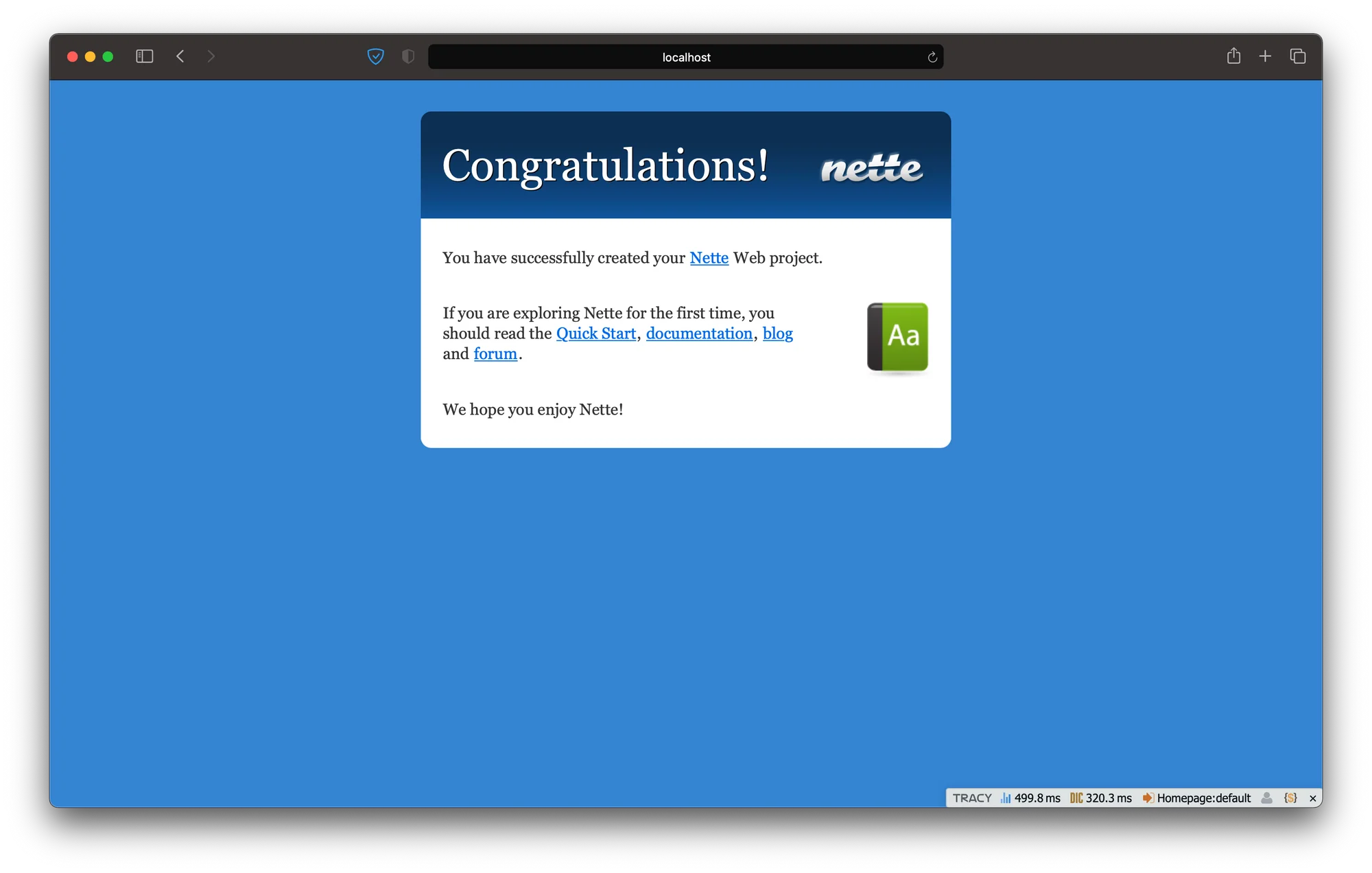
Task: Open the user session icon in Tracy bar
Action: click(1266, 798)
